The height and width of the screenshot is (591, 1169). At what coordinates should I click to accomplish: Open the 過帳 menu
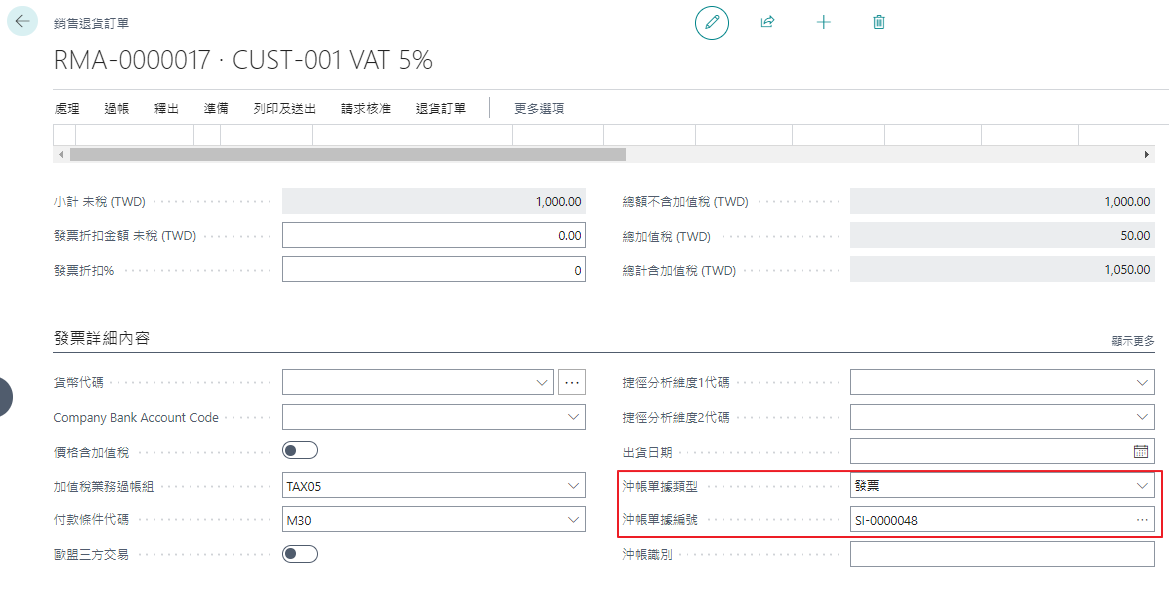pos(116,108)
